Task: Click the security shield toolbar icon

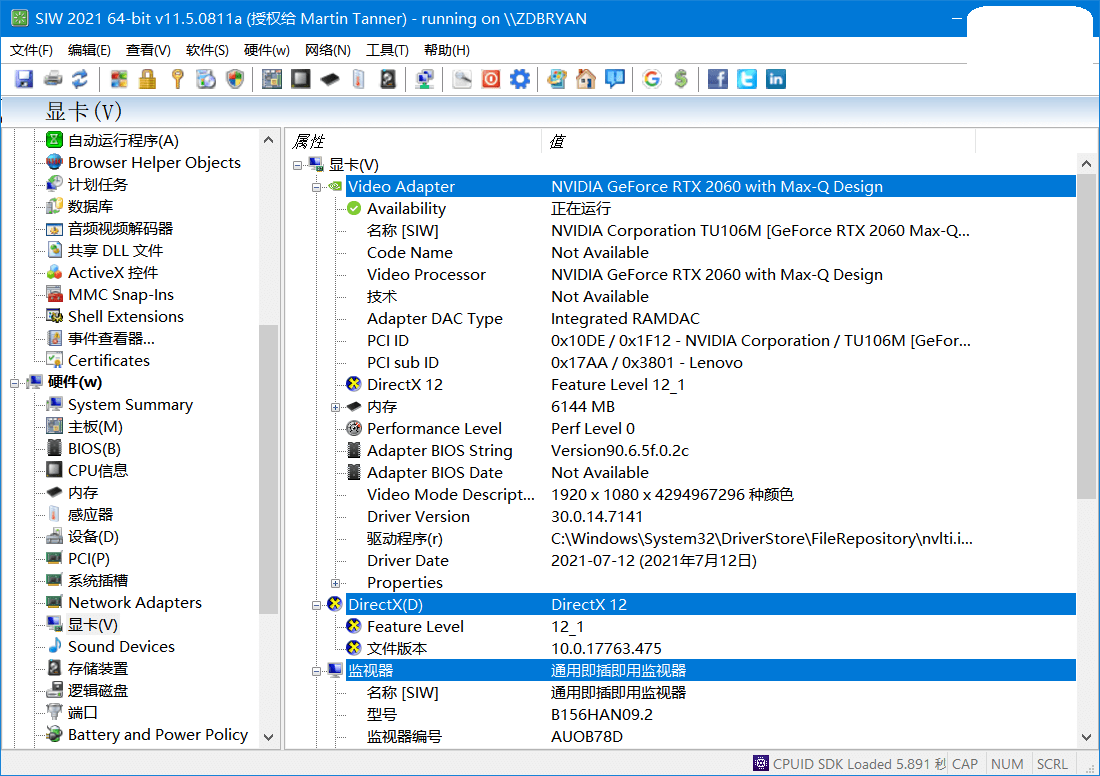Action: point(235,79)
